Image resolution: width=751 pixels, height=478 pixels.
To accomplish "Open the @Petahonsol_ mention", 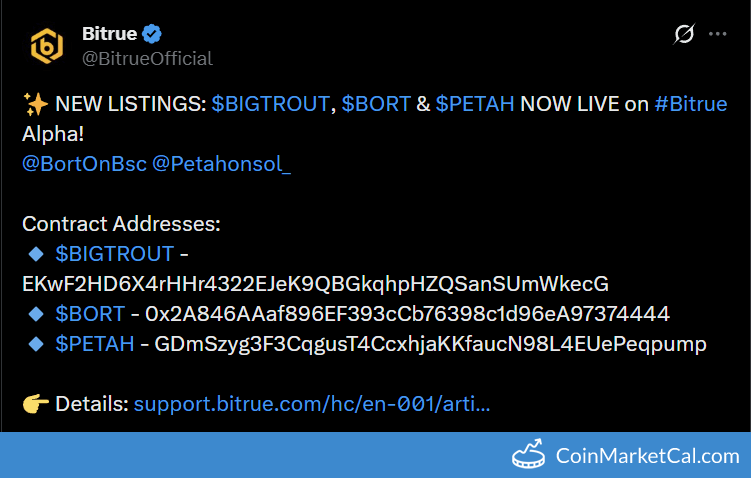I will 221,163.
